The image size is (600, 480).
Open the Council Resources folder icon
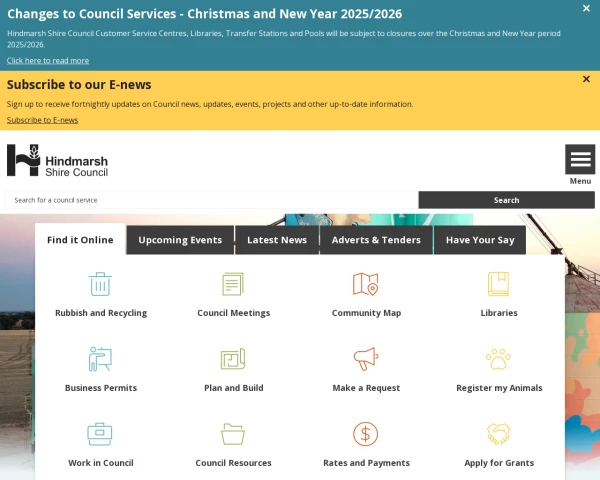pos(233,434)
